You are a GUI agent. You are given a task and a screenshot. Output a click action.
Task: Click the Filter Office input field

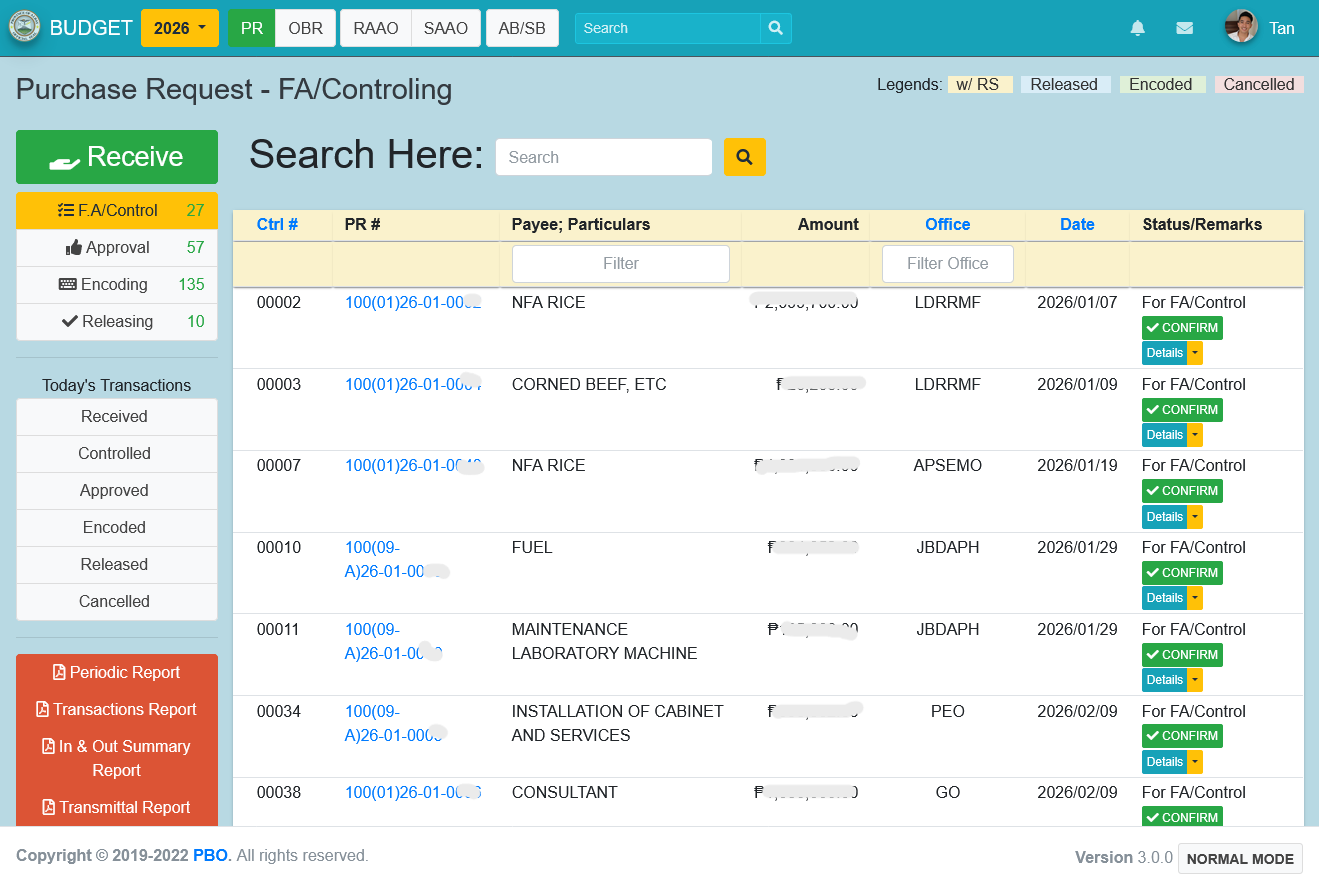click(x=948, y=264)
